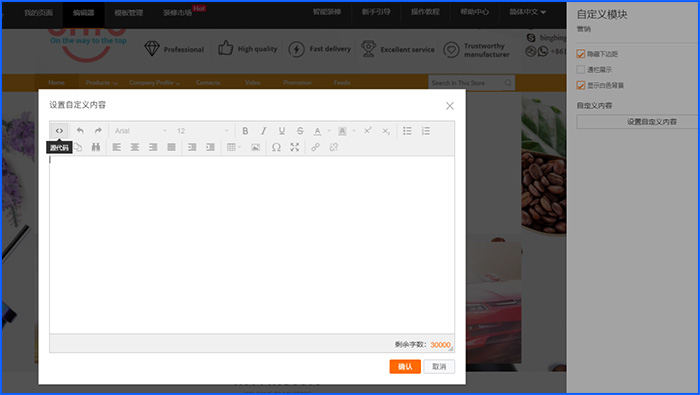The height and width of the screenshot is (395, 700).
Task: Open 帮助中心 in top bar
Action: tap(475, 12)
